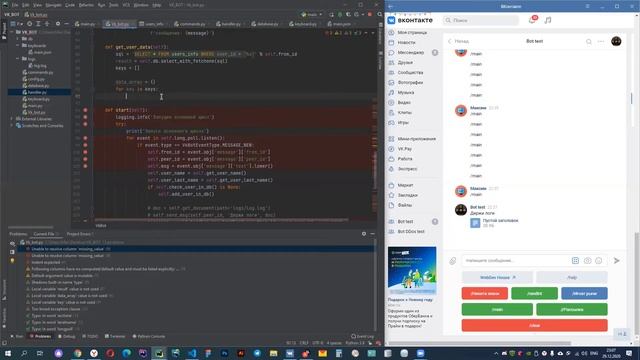Collapse the logs folder arrow
Image resolution: width=640 pixels, height=360 pixels.
click(18, 59)
